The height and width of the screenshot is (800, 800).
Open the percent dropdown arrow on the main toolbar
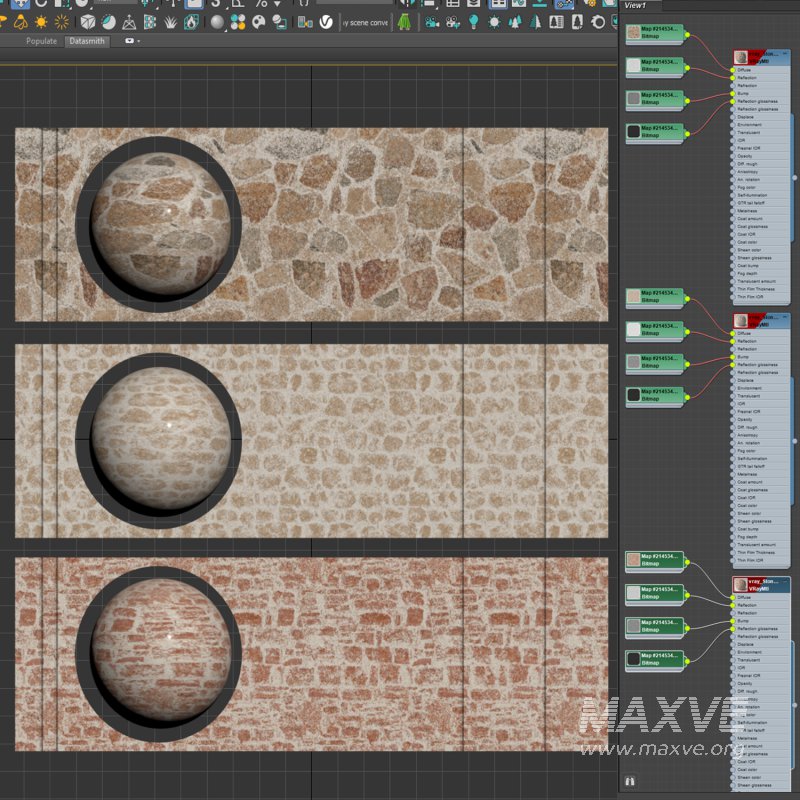(x=279, y=7)
